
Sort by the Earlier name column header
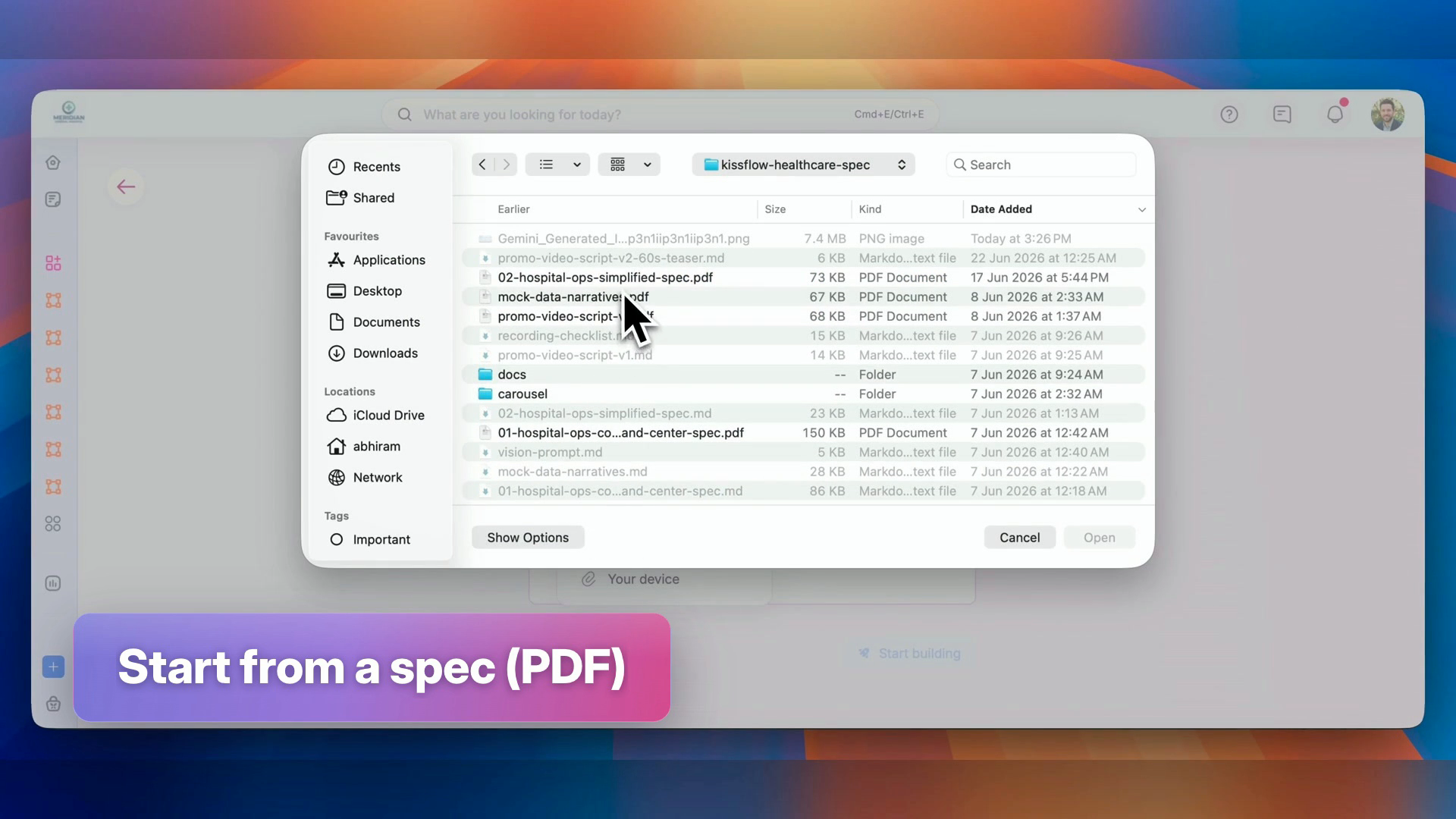click(513, 209)
